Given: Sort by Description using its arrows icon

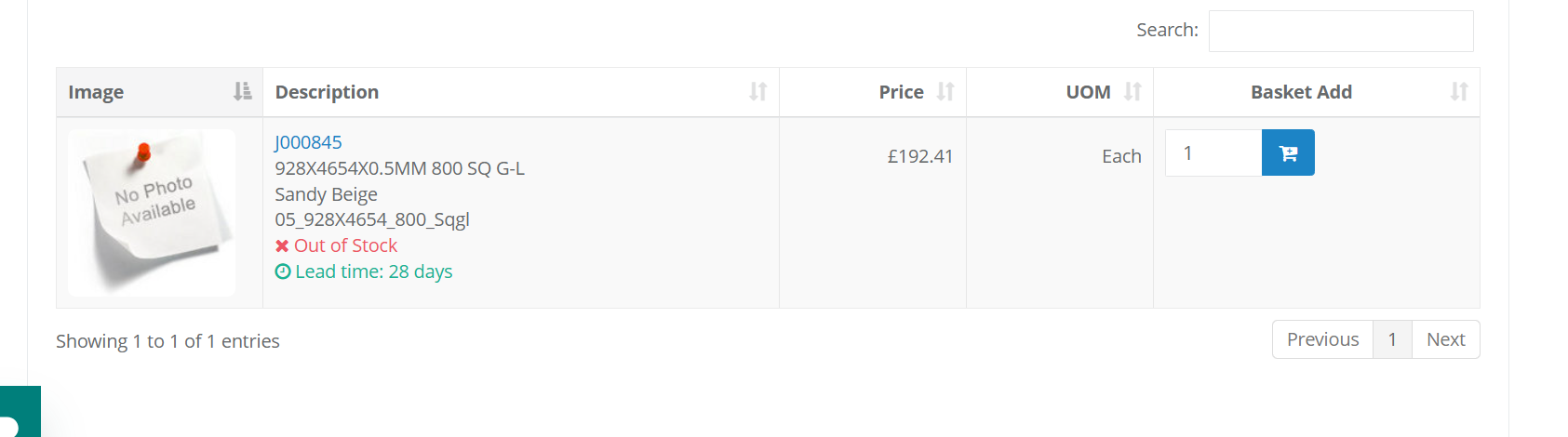Looking at the screenshot, I should tap(758, 91).
